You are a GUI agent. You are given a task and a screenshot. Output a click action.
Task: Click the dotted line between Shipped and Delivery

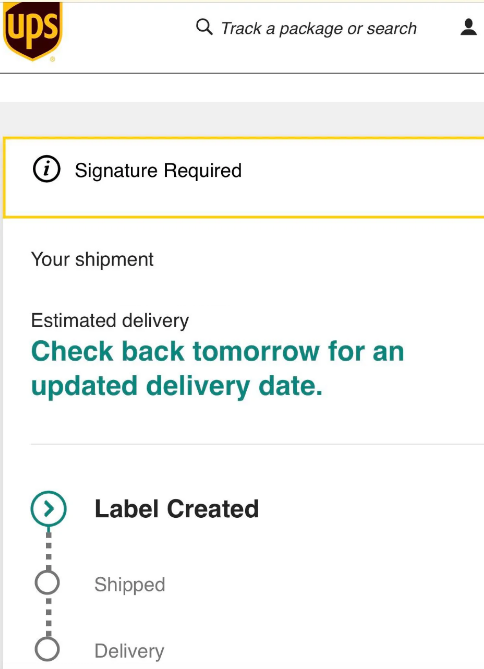pos(49,617)
